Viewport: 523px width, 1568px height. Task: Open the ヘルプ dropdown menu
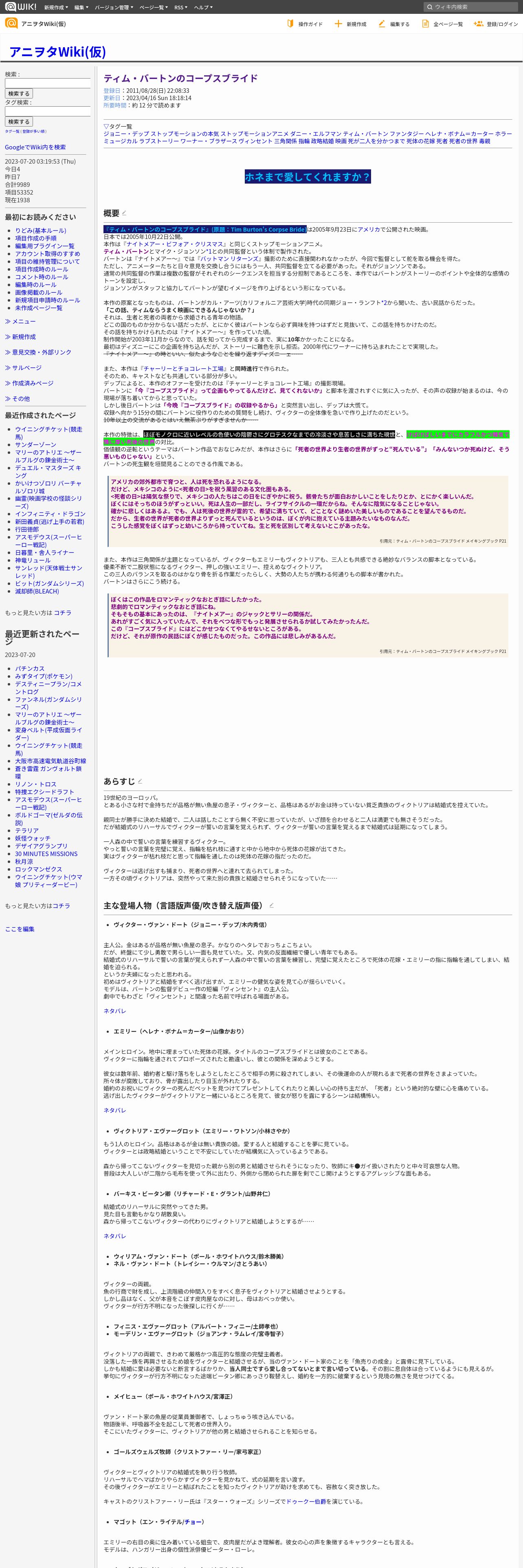(203, 7)
